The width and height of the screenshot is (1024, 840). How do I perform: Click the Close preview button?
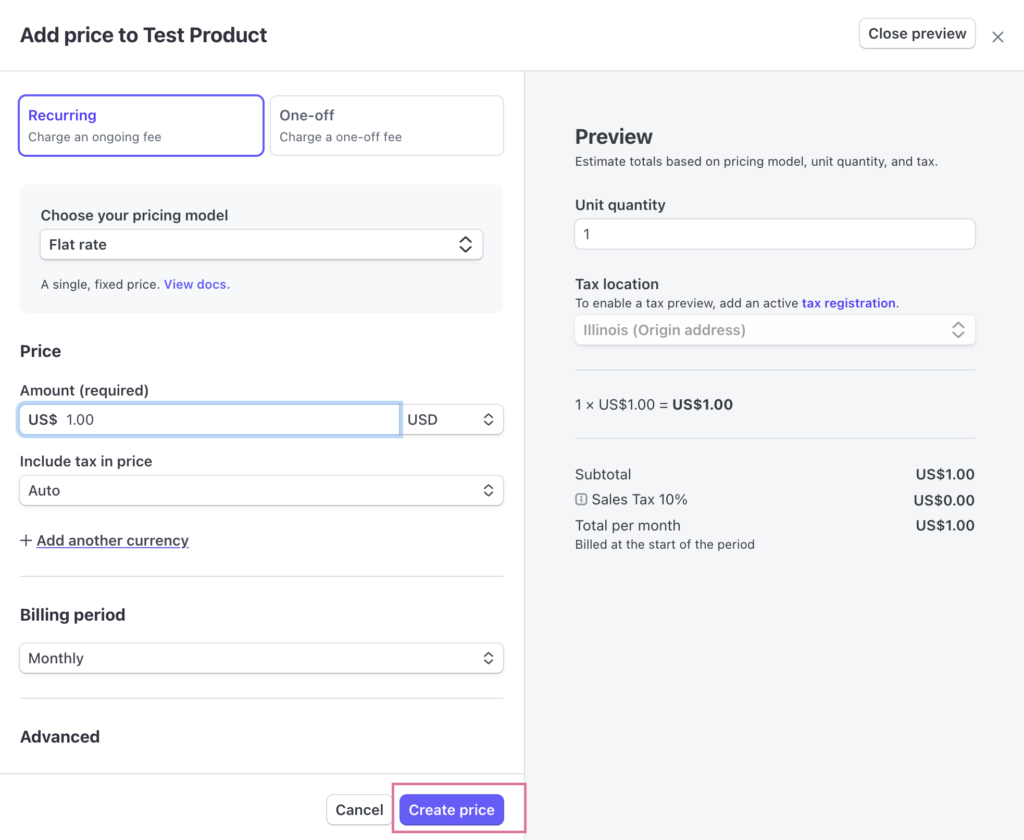point(917,33)
